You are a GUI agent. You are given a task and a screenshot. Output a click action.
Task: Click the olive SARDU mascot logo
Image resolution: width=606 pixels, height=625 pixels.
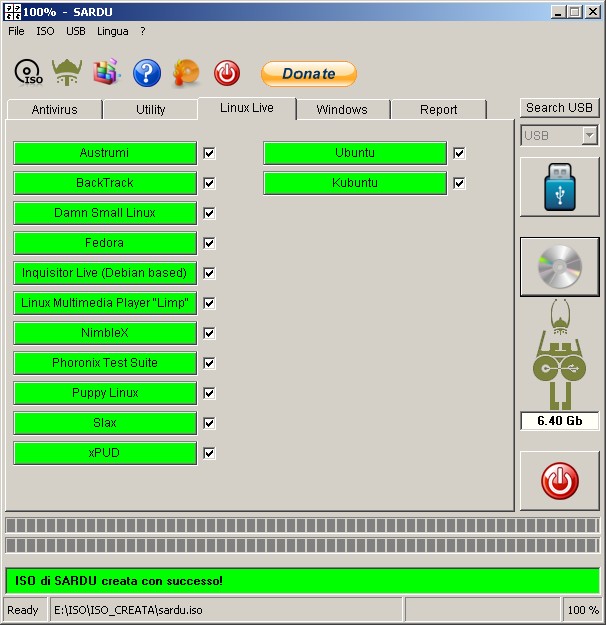click(560, 354)
